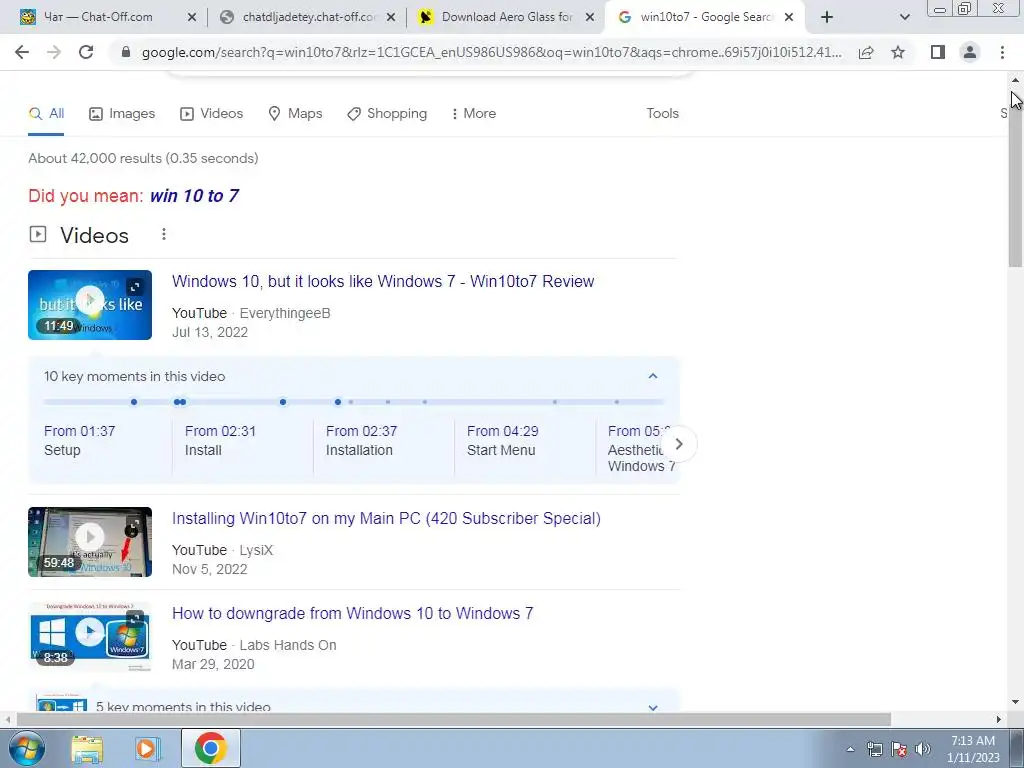This screenshot has width=1024, height=768.
Task: Open How to downgrade Windows 10 link
Action: click(353, 614)
